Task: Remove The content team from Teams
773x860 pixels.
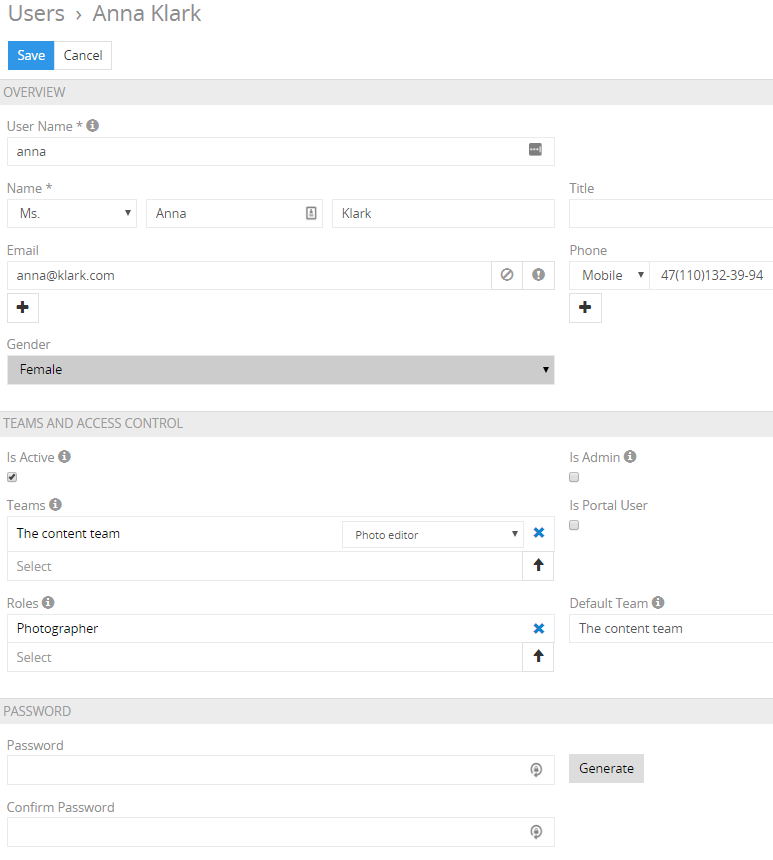Action: tap(539, 533)
